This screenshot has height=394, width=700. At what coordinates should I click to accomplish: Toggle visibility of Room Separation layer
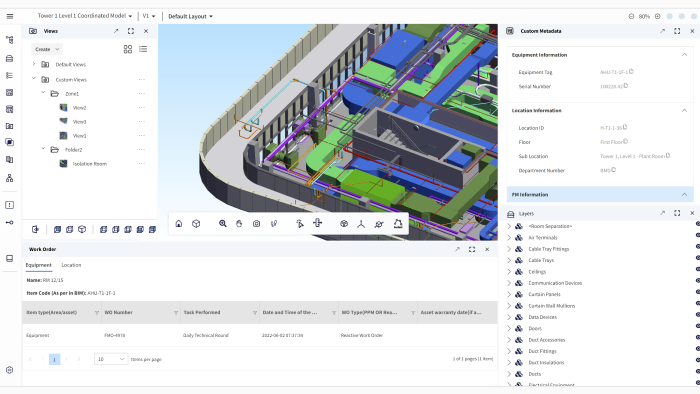click(x=697, y=224)
